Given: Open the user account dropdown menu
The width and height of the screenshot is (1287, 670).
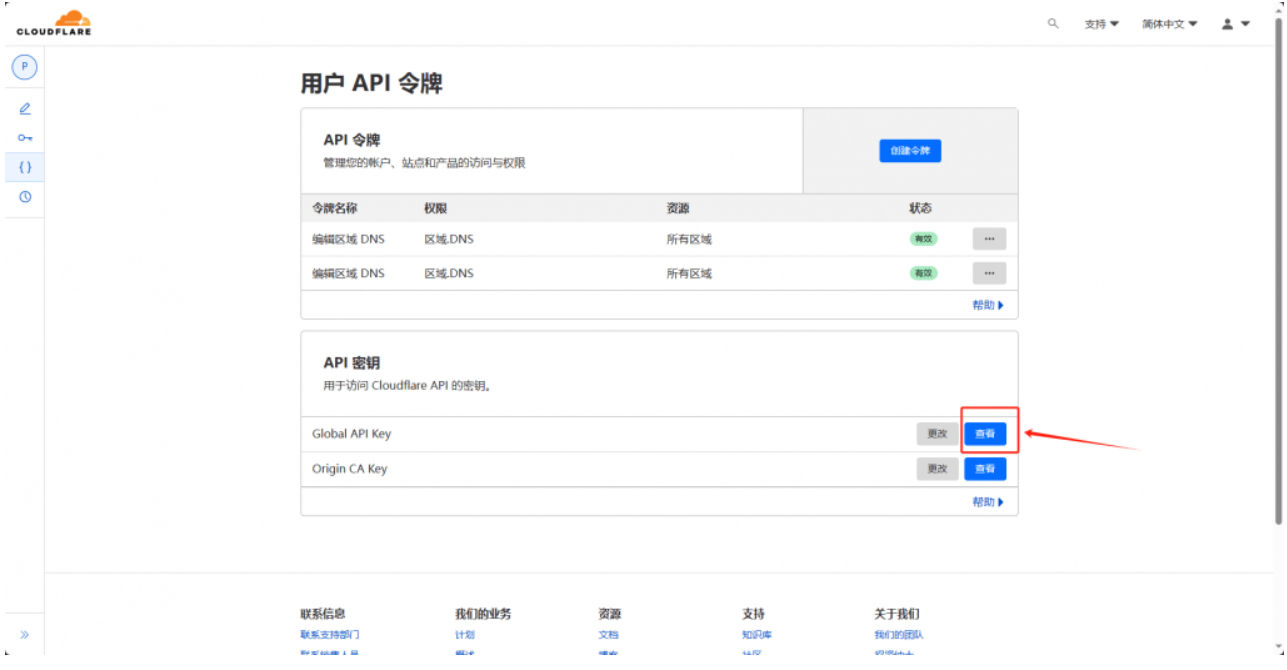Looking at the screenshot, I should (x=1236, y=24).
